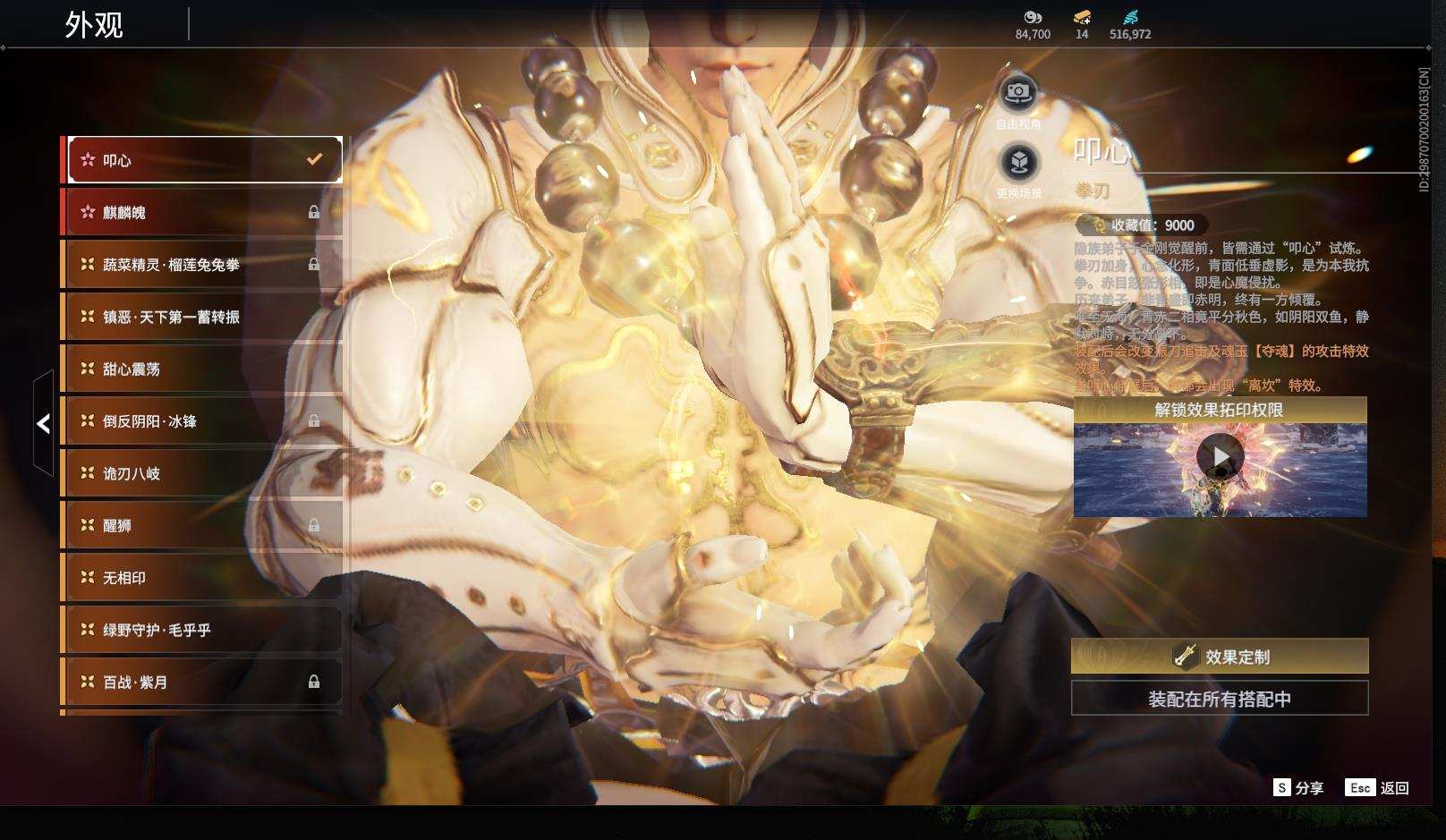The width and height of the screenshot is (1446, 840).
Task: Click the star rarity icon beside 麒麟魄
Action: (x=88, y=212)
